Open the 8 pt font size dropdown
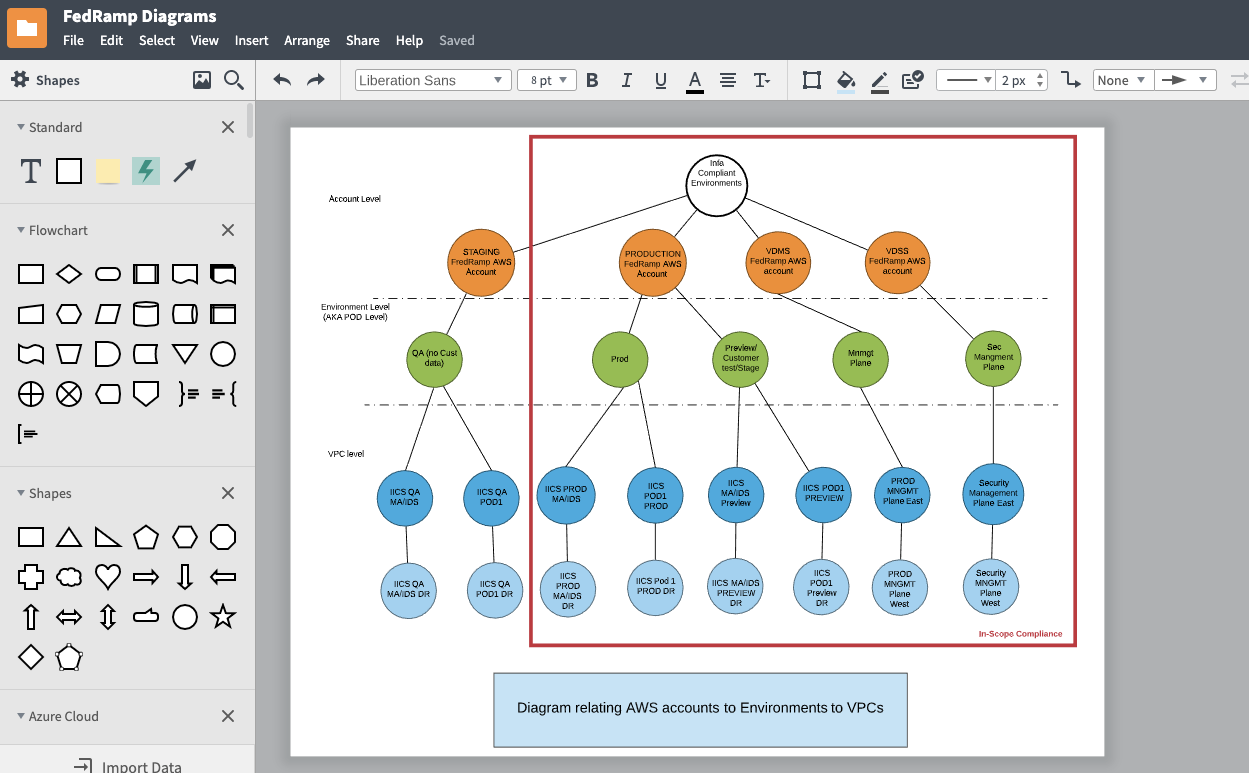1249x773 pixels. 547,80
